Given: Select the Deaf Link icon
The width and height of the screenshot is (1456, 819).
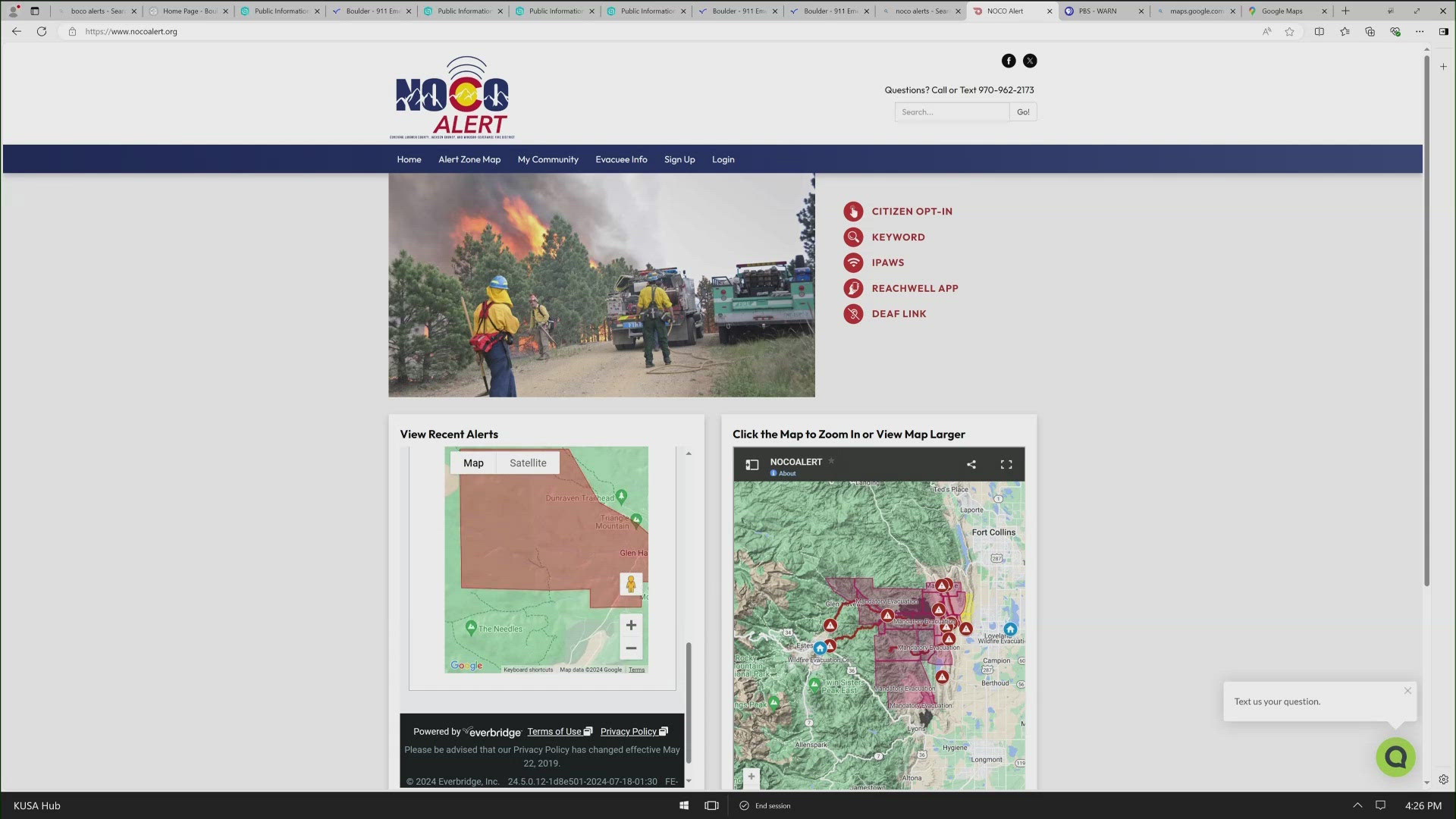Looking at the screenshot, I should [x=853, y=313].
